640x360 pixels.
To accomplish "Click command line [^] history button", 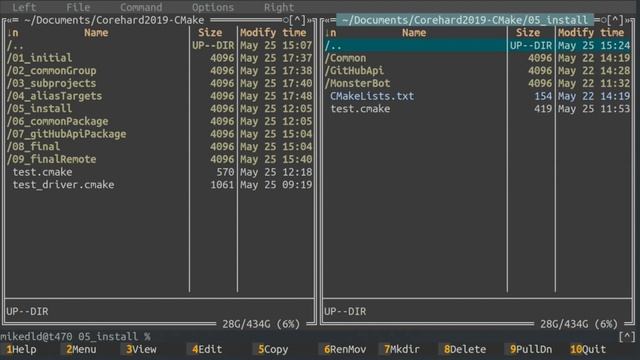I will point(627,337).
